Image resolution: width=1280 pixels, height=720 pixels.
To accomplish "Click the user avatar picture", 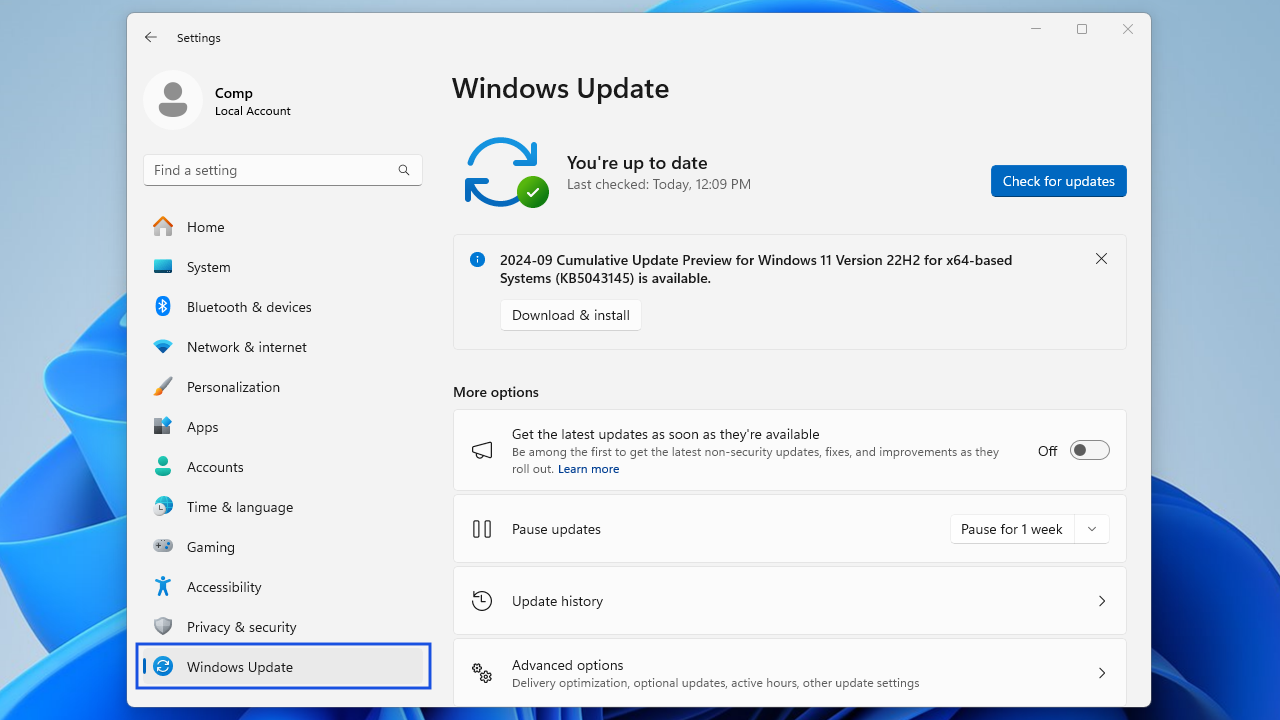I will [173, 100].
